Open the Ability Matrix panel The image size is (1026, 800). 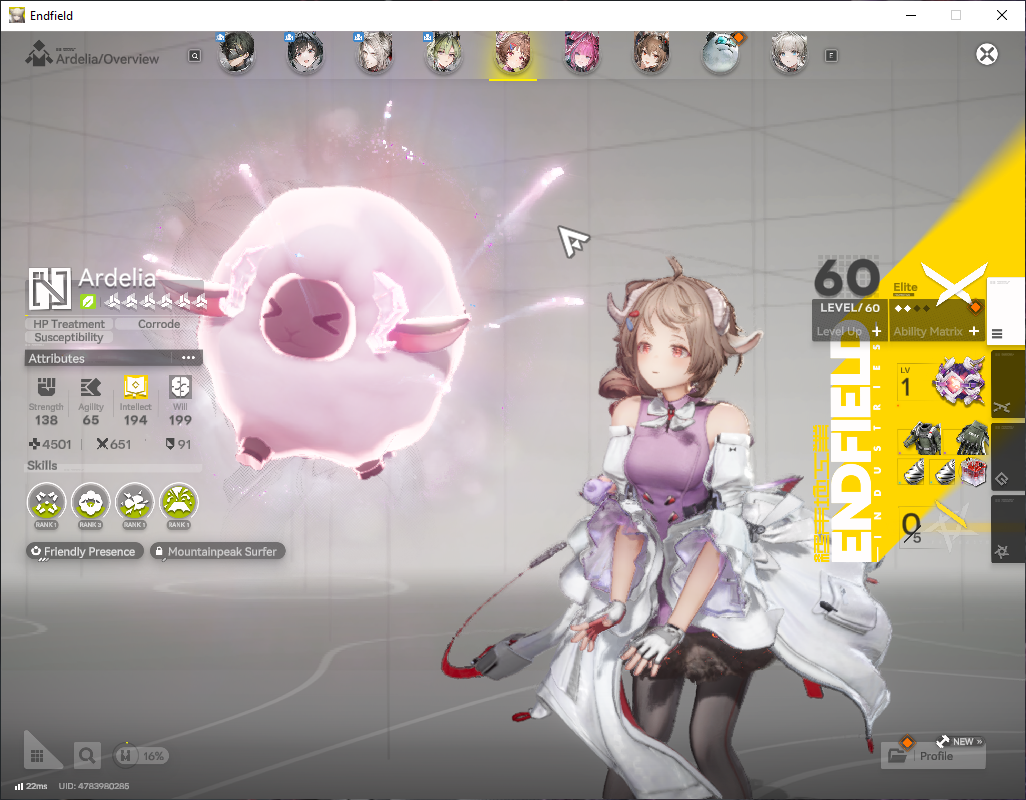click(936, 332)
